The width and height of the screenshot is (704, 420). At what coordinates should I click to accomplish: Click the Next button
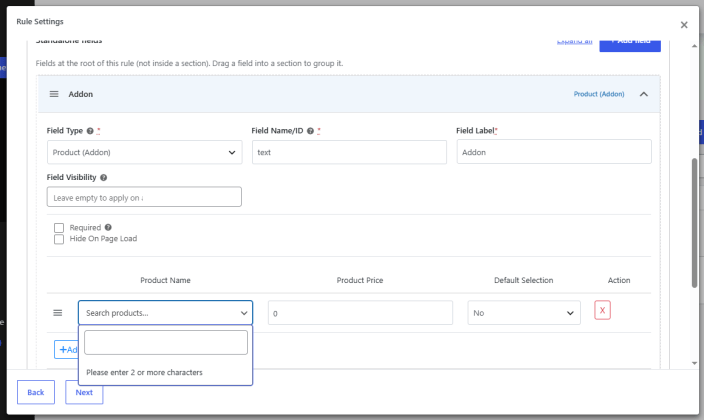click(x=84, y=392)
